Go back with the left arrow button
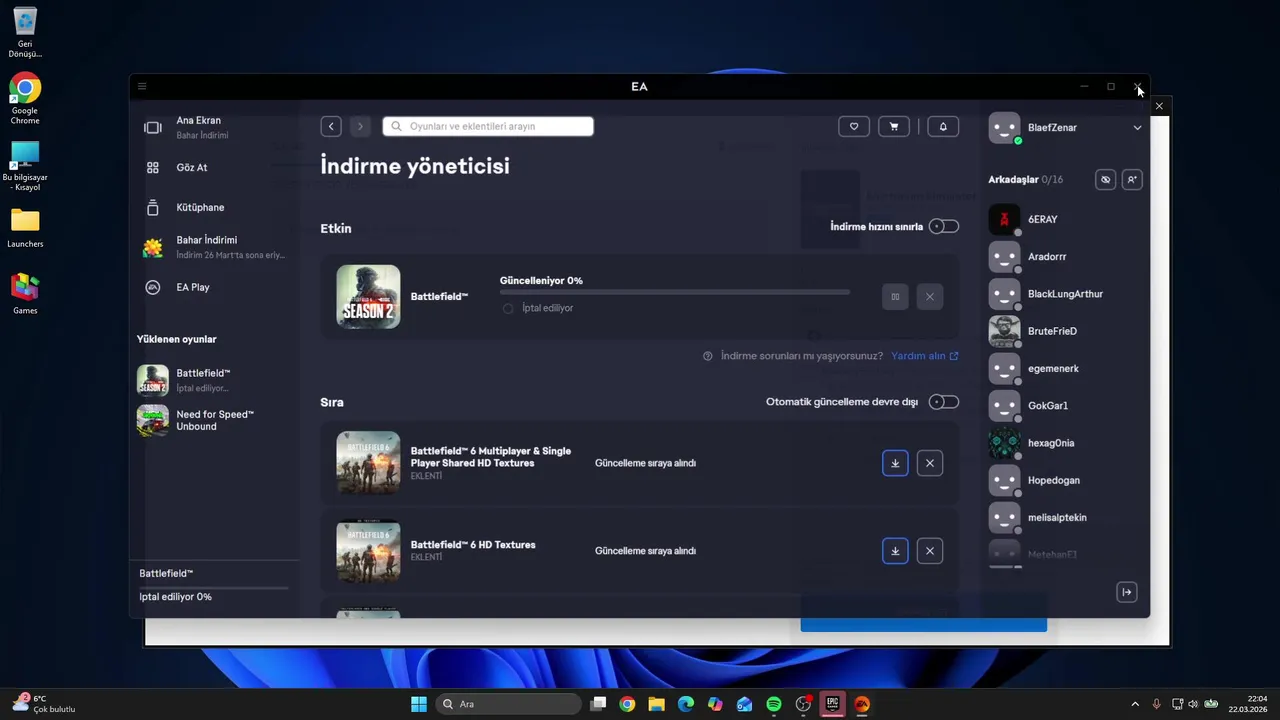This screenshot has width=1280, height=720. pyautogui.click(x=331, y=126)
